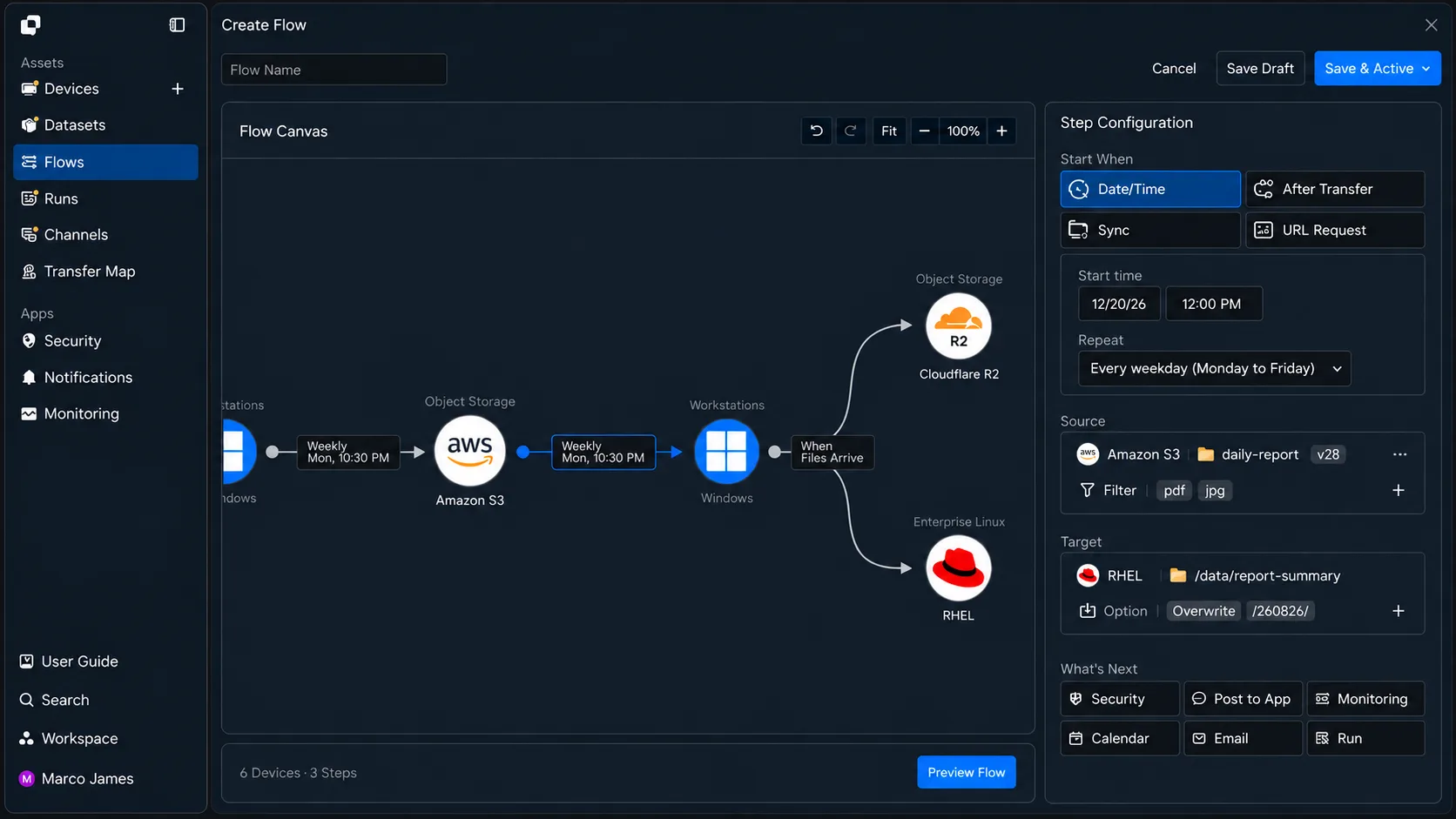Select URL Request start trigger
This screenshot has width=1456, height=819.
(x=1335, y=230)
